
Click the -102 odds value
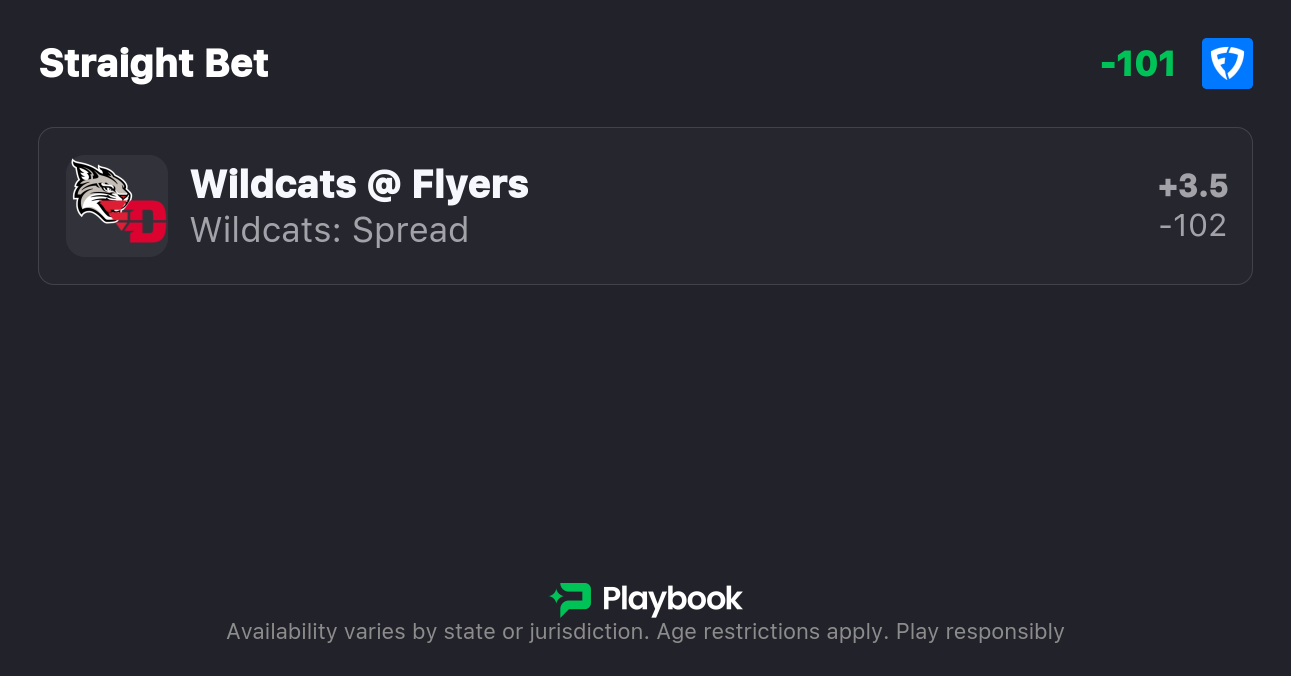(1192, 225)
